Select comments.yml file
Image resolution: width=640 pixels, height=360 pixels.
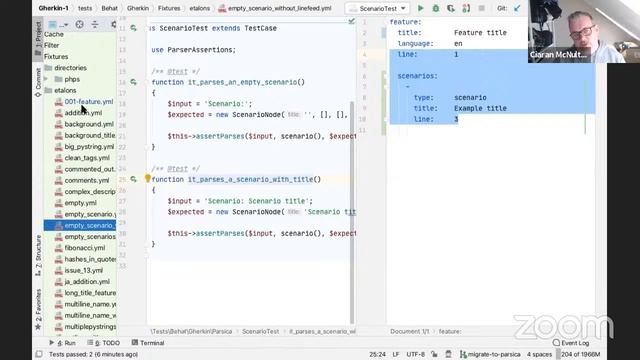click(x=87, y=180)
